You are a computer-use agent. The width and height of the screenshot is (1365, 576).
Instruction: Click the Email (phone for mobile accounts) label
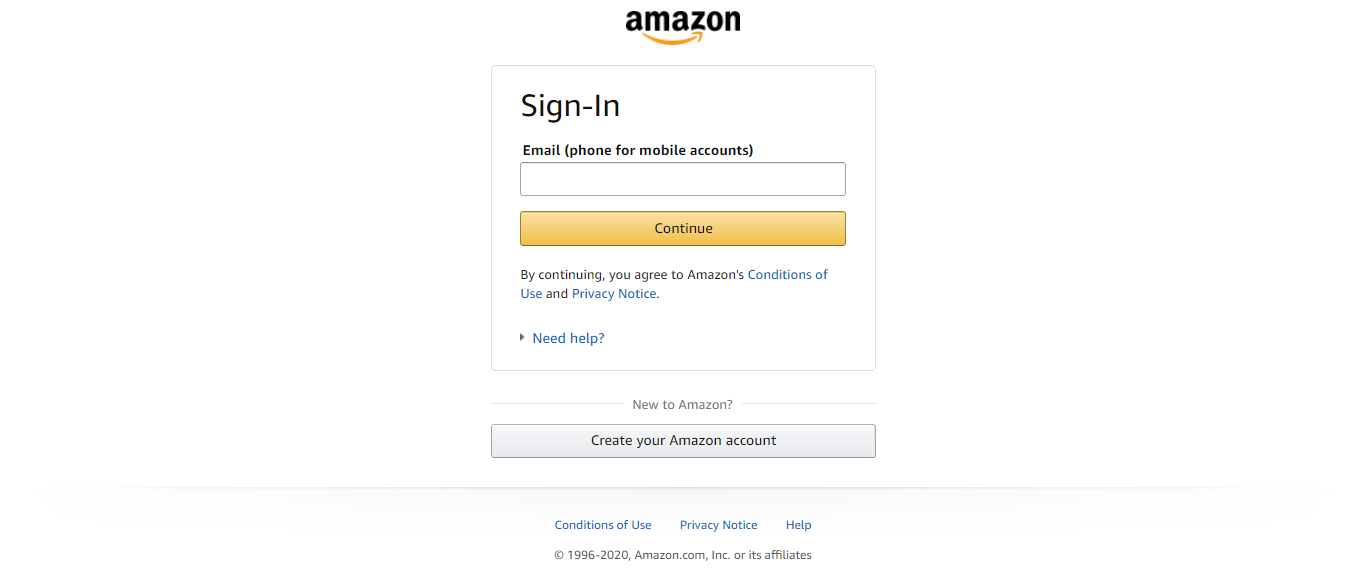[x=638, y=150]
